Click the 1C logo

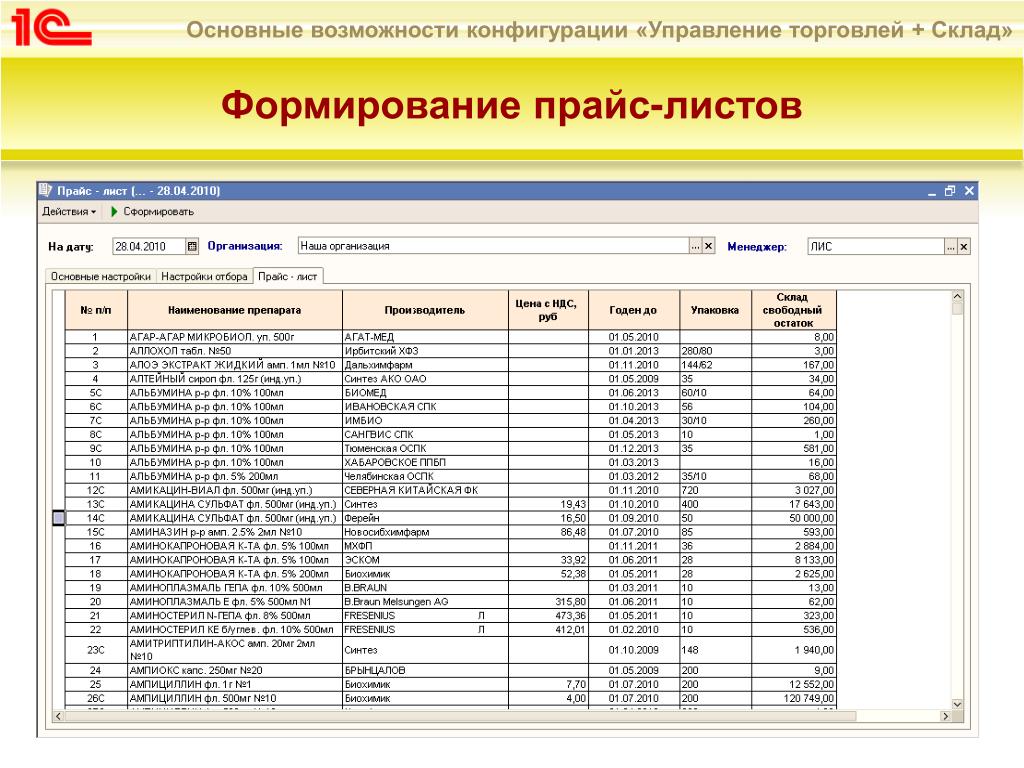pos(51,27)
